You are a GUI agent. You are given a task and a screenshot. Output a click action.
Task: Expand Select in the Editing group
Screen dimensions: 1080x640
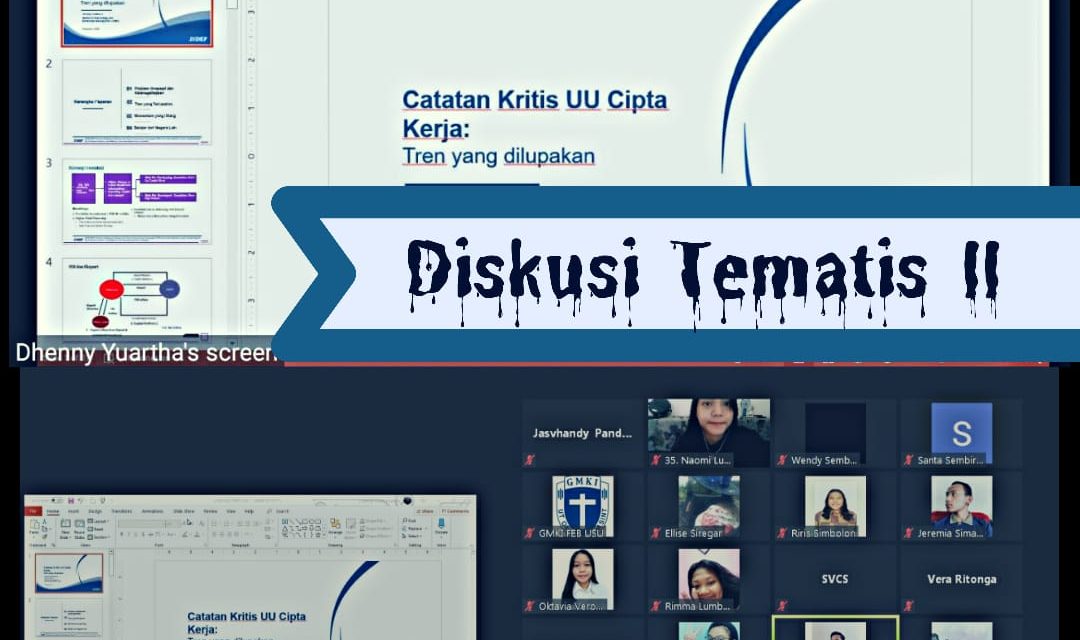tap(412, 536)
